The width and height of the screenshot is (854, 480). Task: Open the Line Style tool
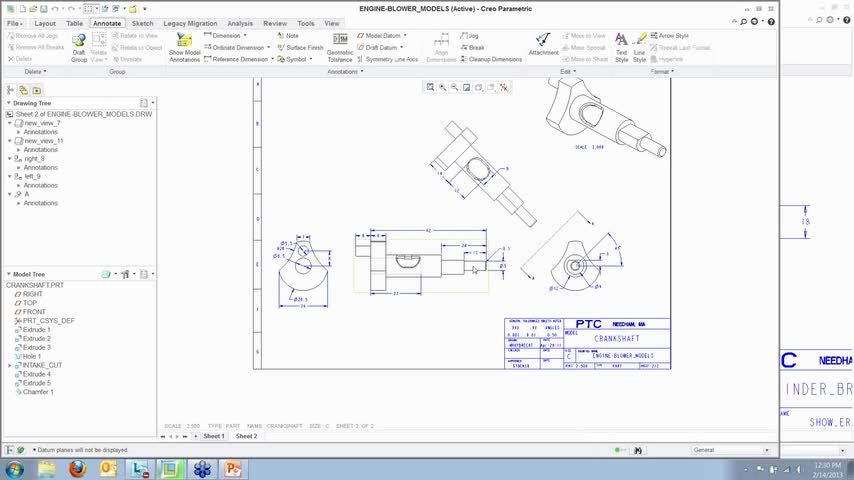coord(639,47)
